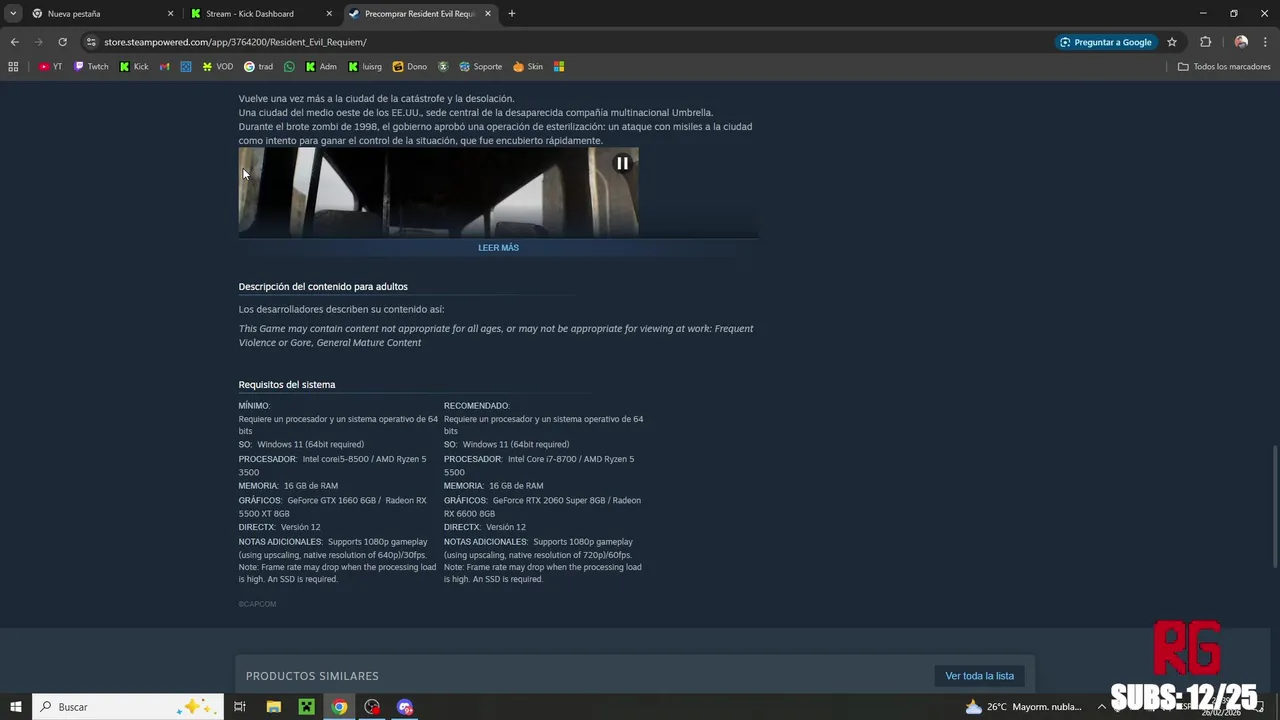Screen dimensions: 1280x720
Task: Open the Gmail bookmark
Action: point(164,67)
